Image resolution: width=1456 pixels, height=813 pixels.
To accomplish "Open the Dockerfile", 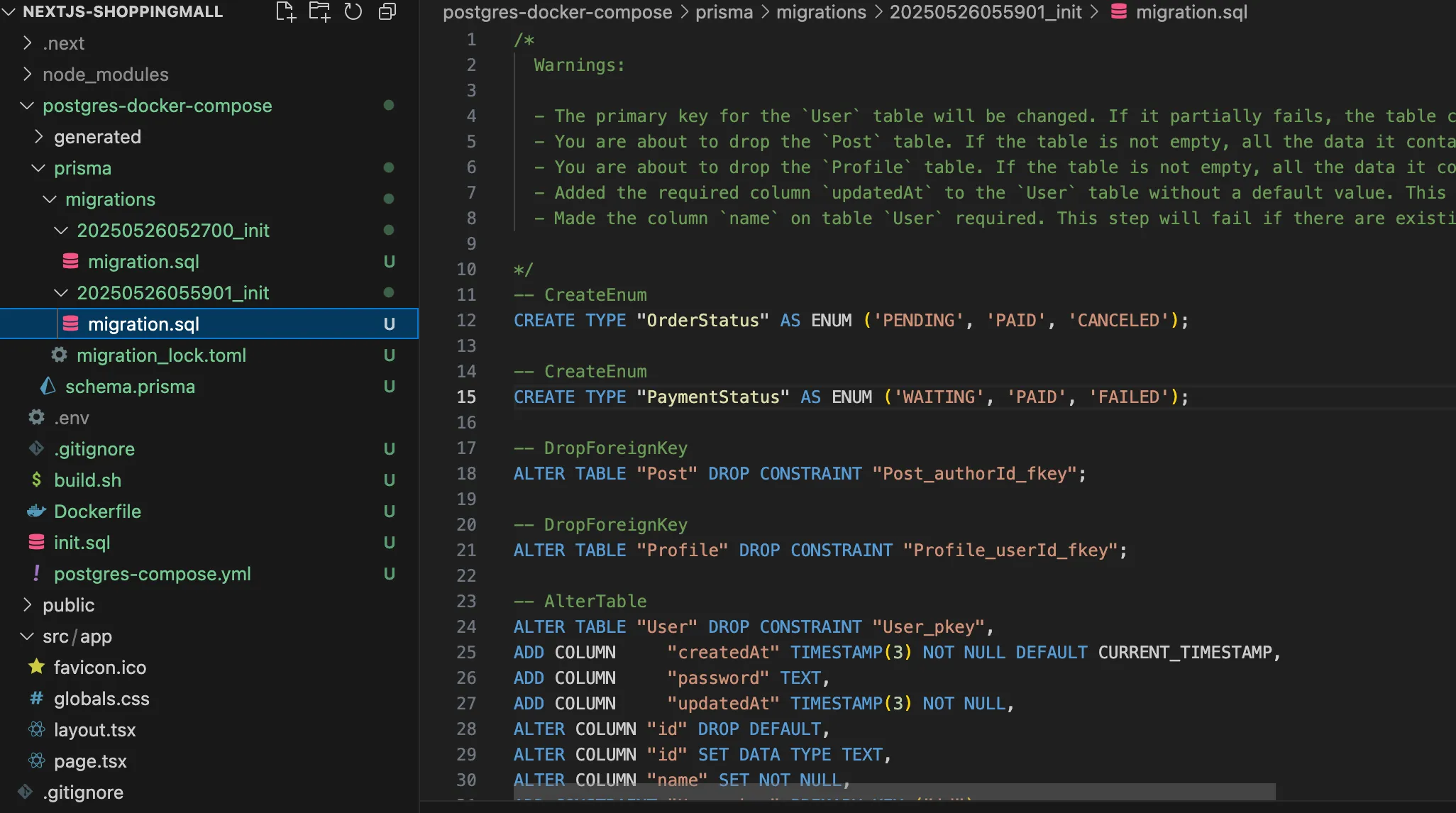I will (97, 511).
